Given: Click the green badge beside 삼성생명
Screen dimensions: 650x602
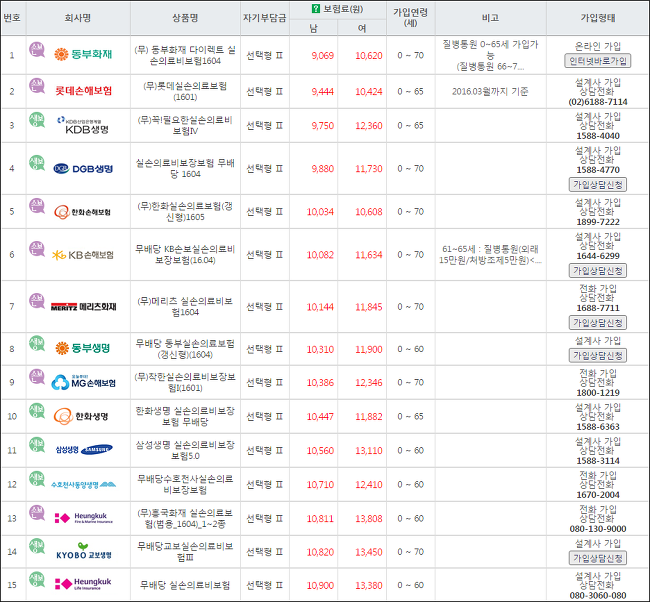Looking at the screenshot, I should point(37,444).
